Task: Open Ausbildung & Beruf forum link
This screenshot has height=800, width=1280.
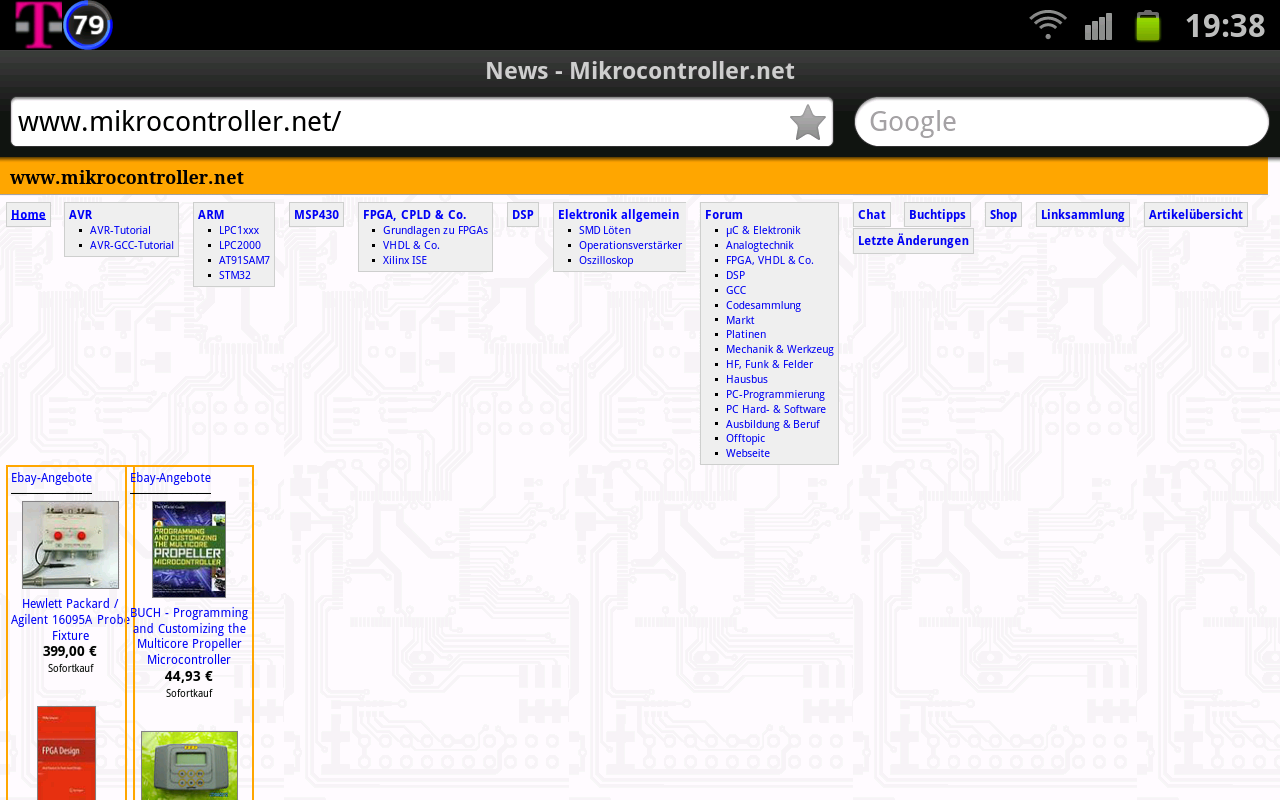Action: click(773, 424)
